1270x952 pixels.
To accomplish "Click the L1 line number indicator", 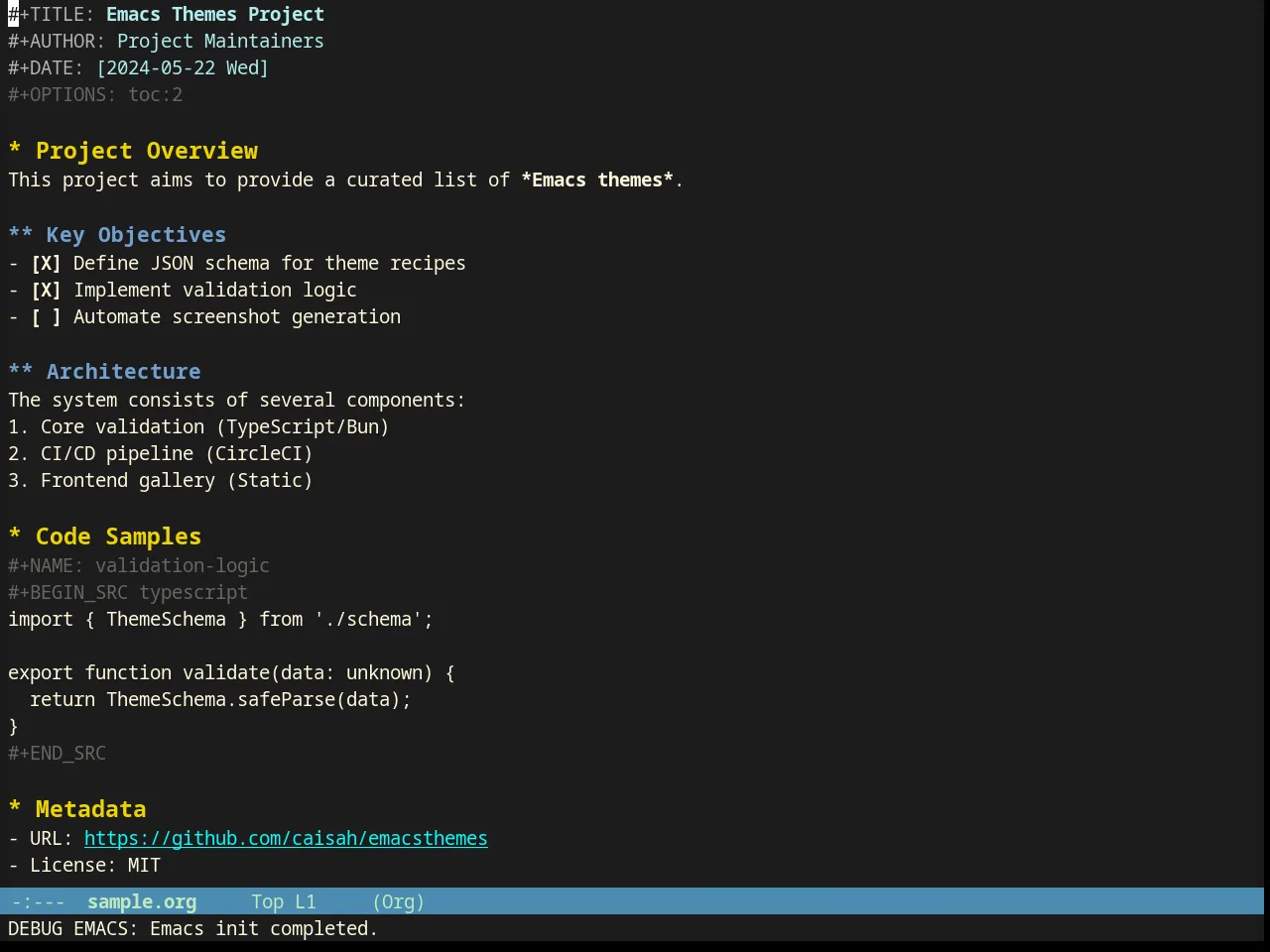I will 306,902.
